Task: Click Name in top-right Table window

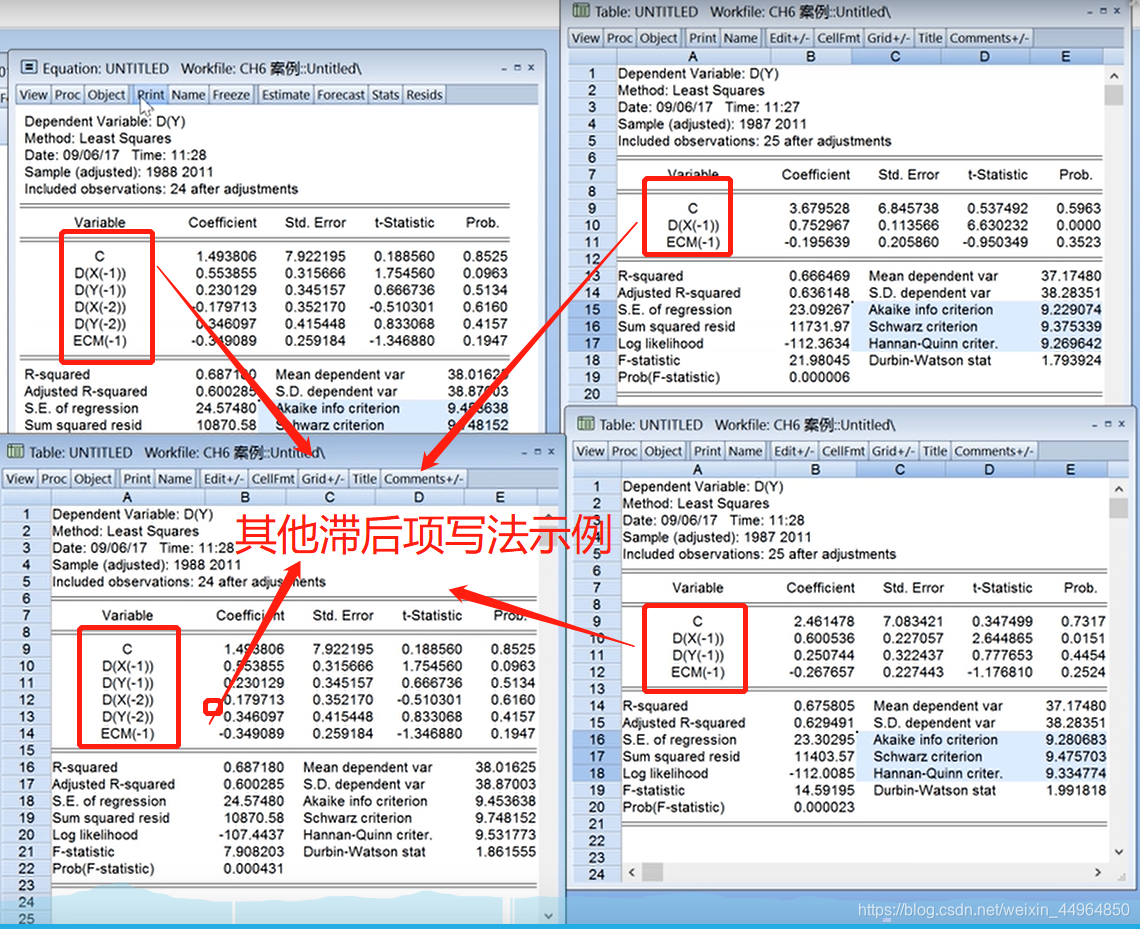Action: [x=740, y=38]
